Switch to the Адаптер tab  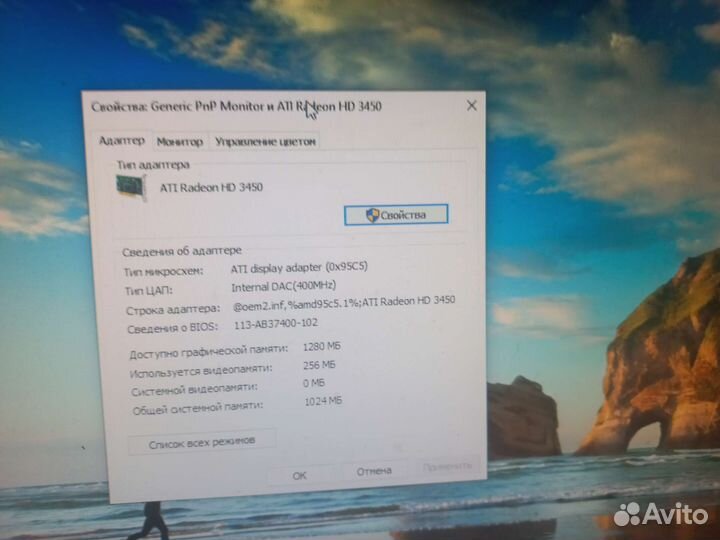coord(121,142)
